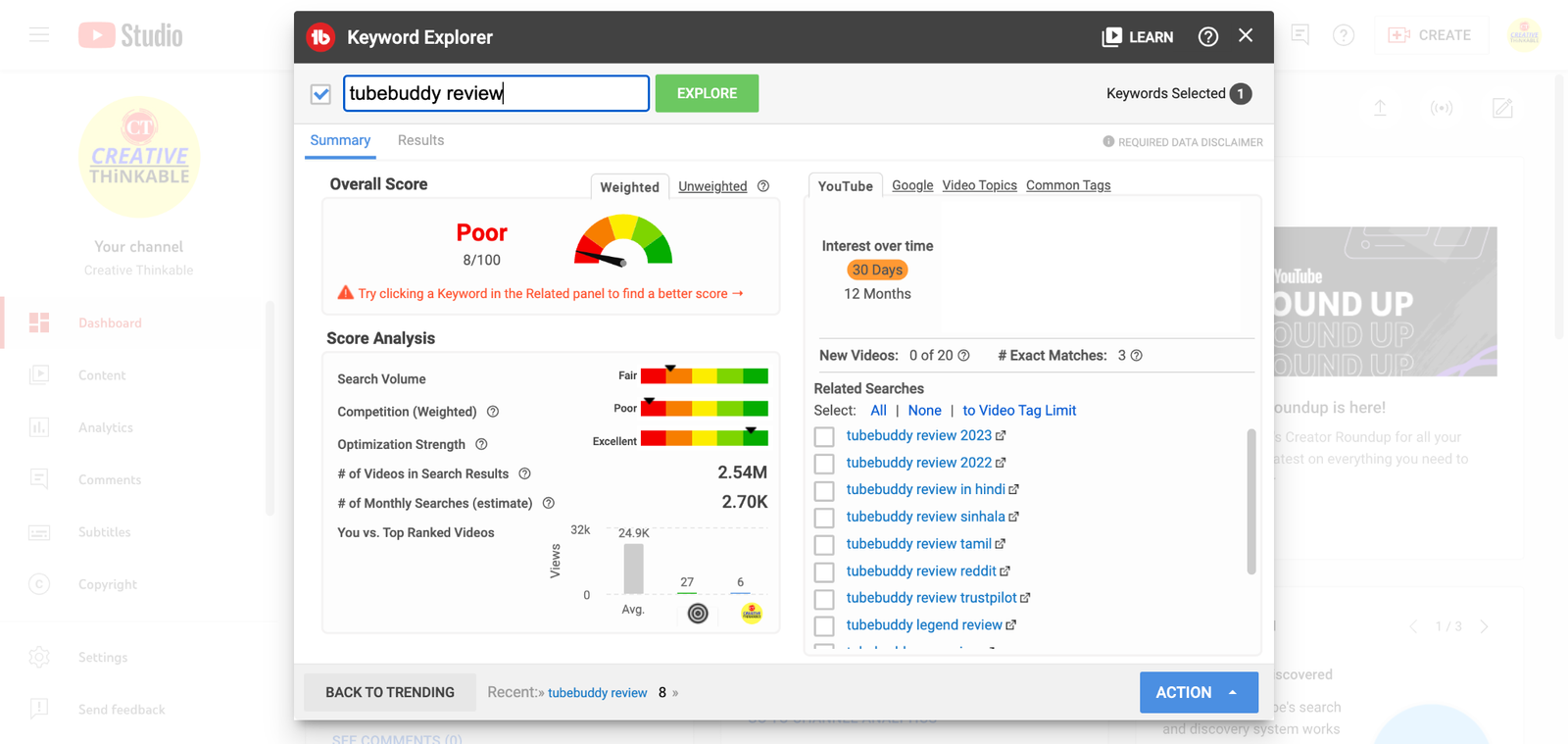Click the to Video Tag Limit link
This screenshot has height=744, width=1568.
click(1019, 411)
